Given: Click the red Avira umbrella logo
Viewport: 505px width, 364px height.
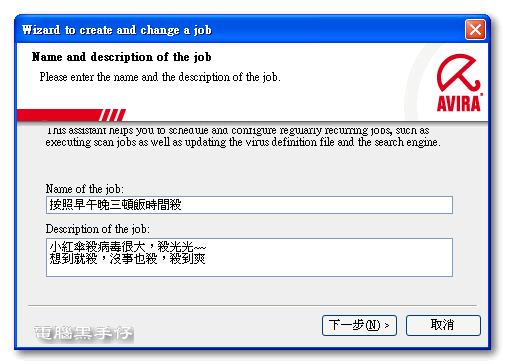Looking at the screenshot, I should 459,73.
